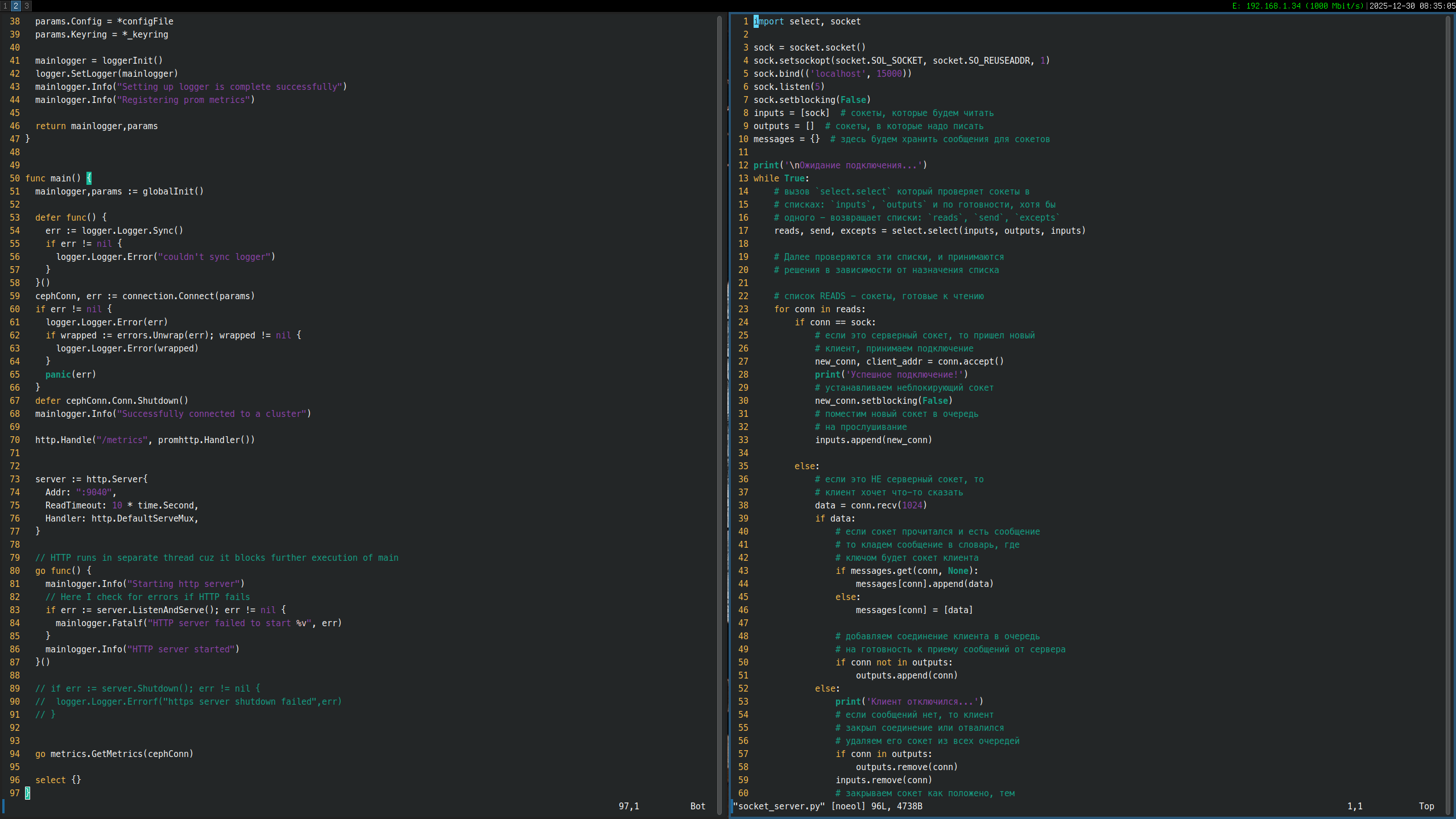Select the active workspace 2 button

16,6
